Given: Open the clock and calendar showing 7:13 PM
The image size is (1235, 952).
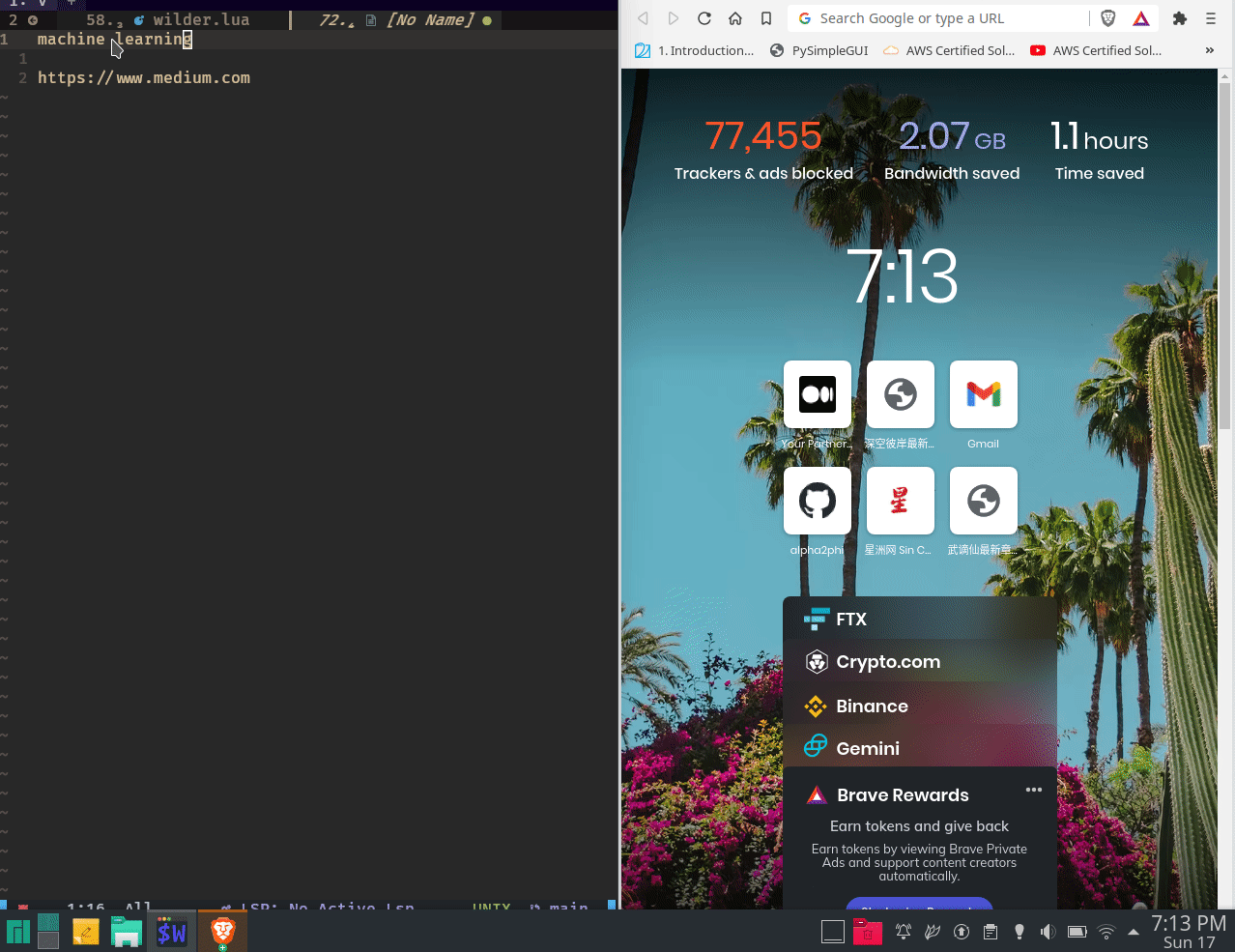Looking at the screenshot, I should [x=1189, y=932].
